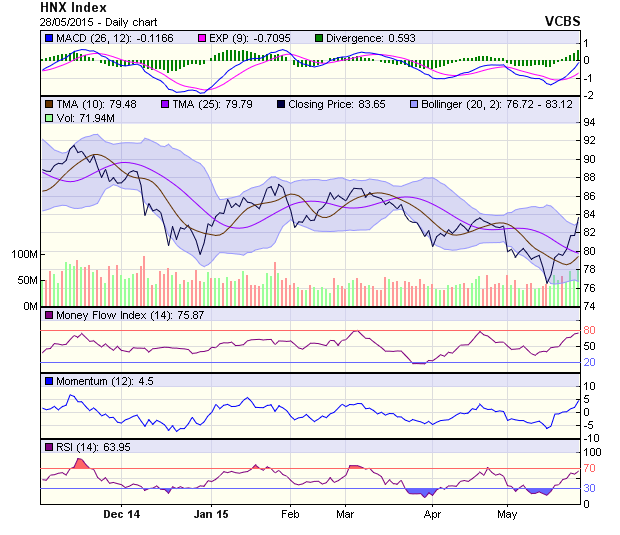620x535 pixels.
Task: Click the RSI (14) legend swatch
Action: [49, 446]
